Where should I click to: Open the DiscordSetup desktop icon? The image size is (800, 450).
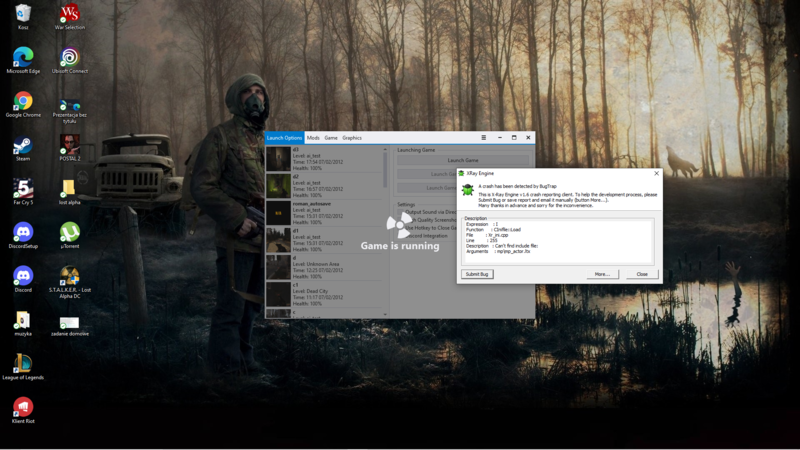23,236
